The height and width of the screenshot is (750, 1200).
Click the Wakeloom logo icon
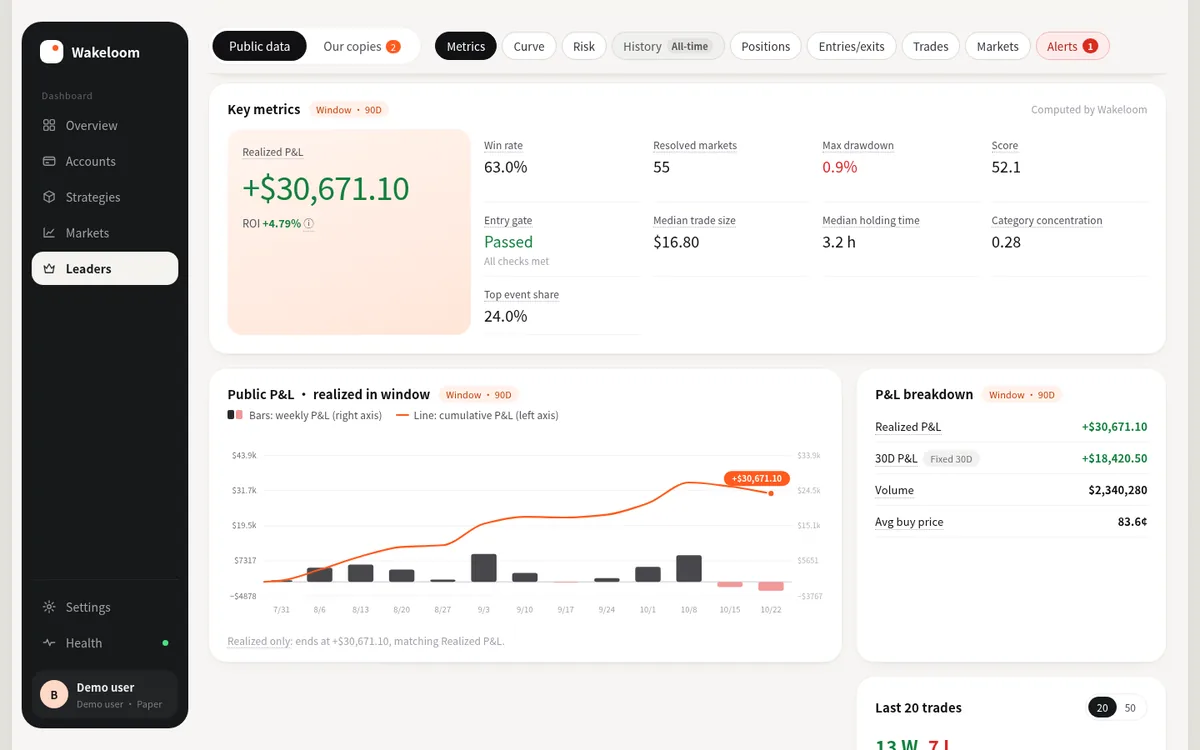[x=51, y=52]
